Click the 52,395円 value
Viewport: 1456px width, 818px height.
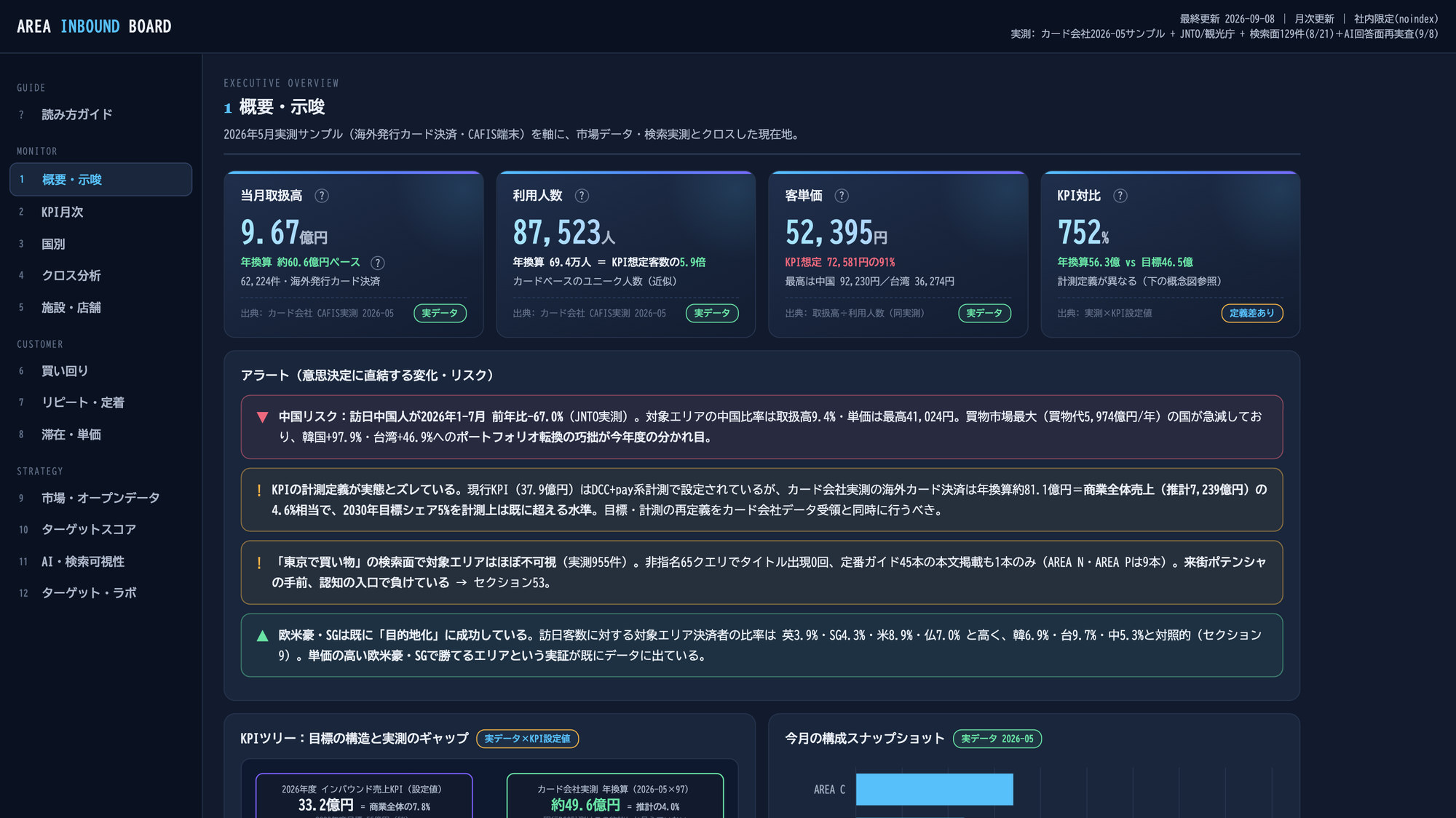[x=836, y=233]
